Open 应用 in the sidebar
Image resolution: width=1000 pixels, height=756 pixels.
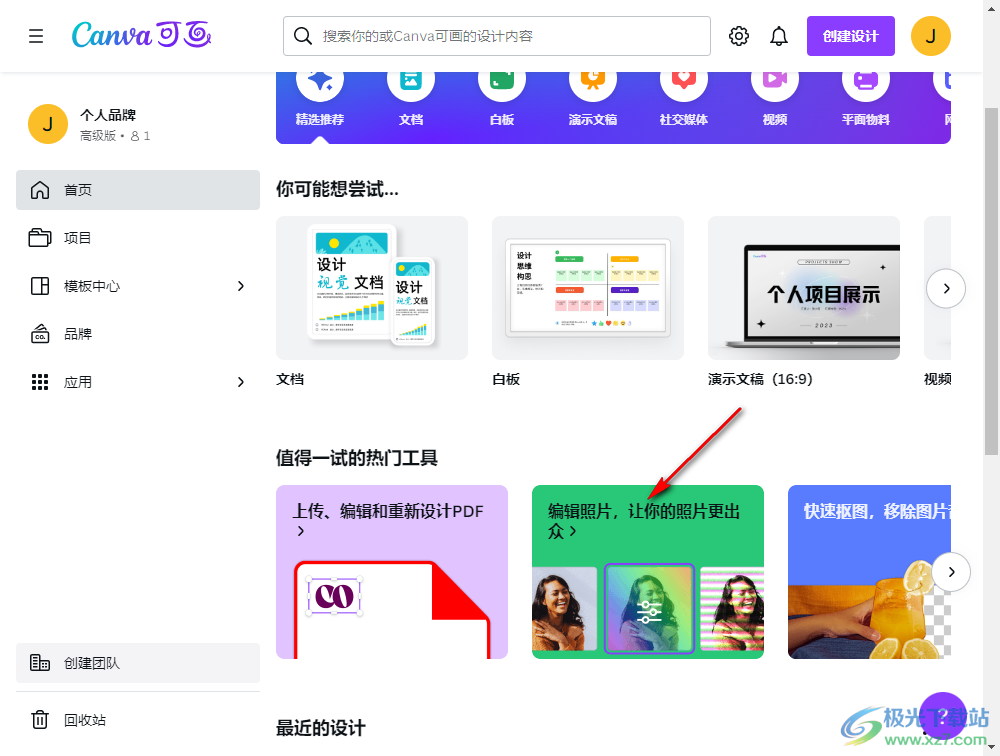[138, 382]
